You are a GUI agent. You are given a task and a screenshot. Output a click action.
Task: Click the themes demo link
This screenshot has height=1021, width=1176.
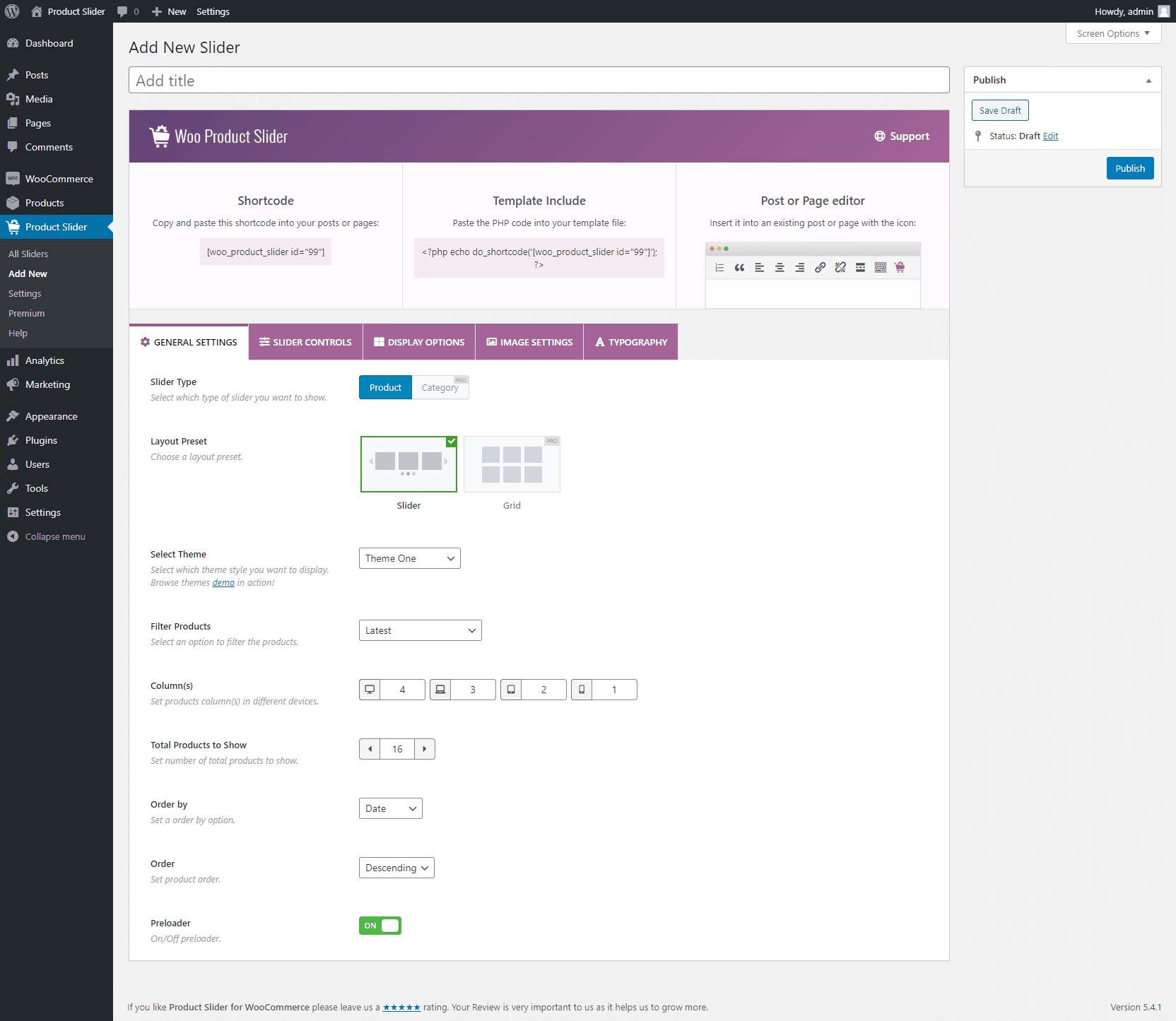coord(223,583)
